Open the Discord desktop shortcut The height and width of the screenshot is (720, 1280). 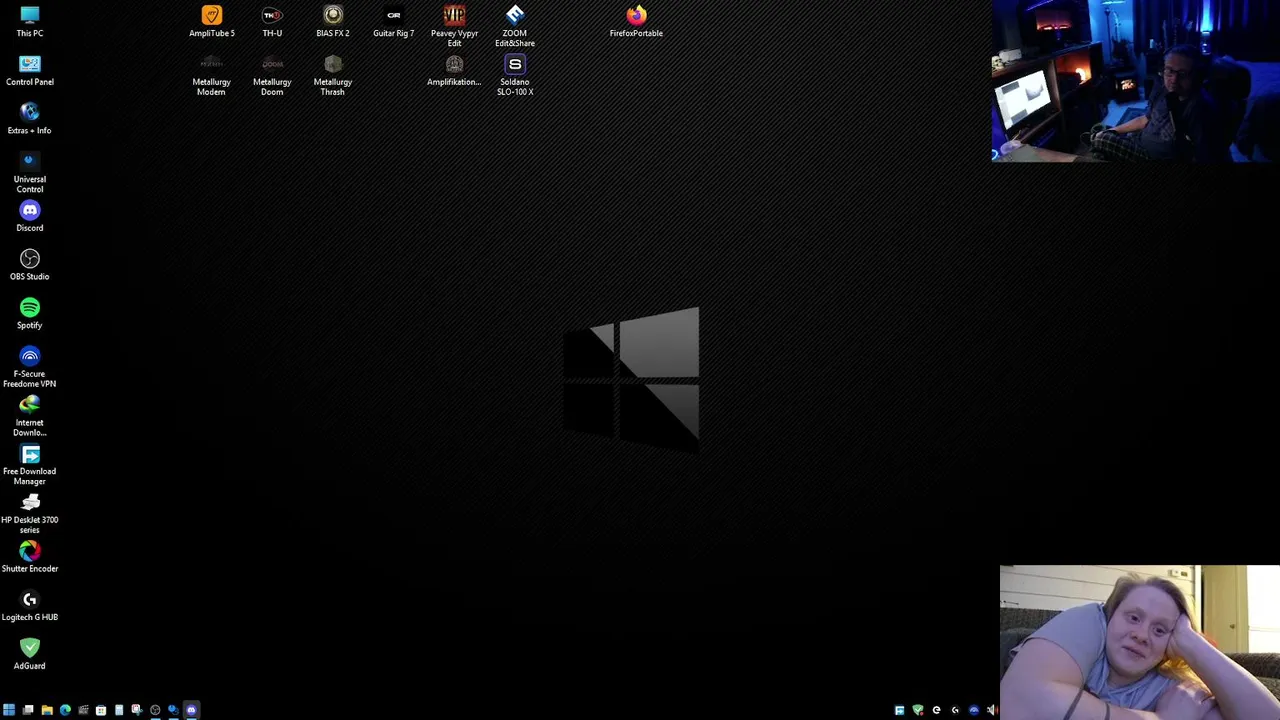point(30,216)
